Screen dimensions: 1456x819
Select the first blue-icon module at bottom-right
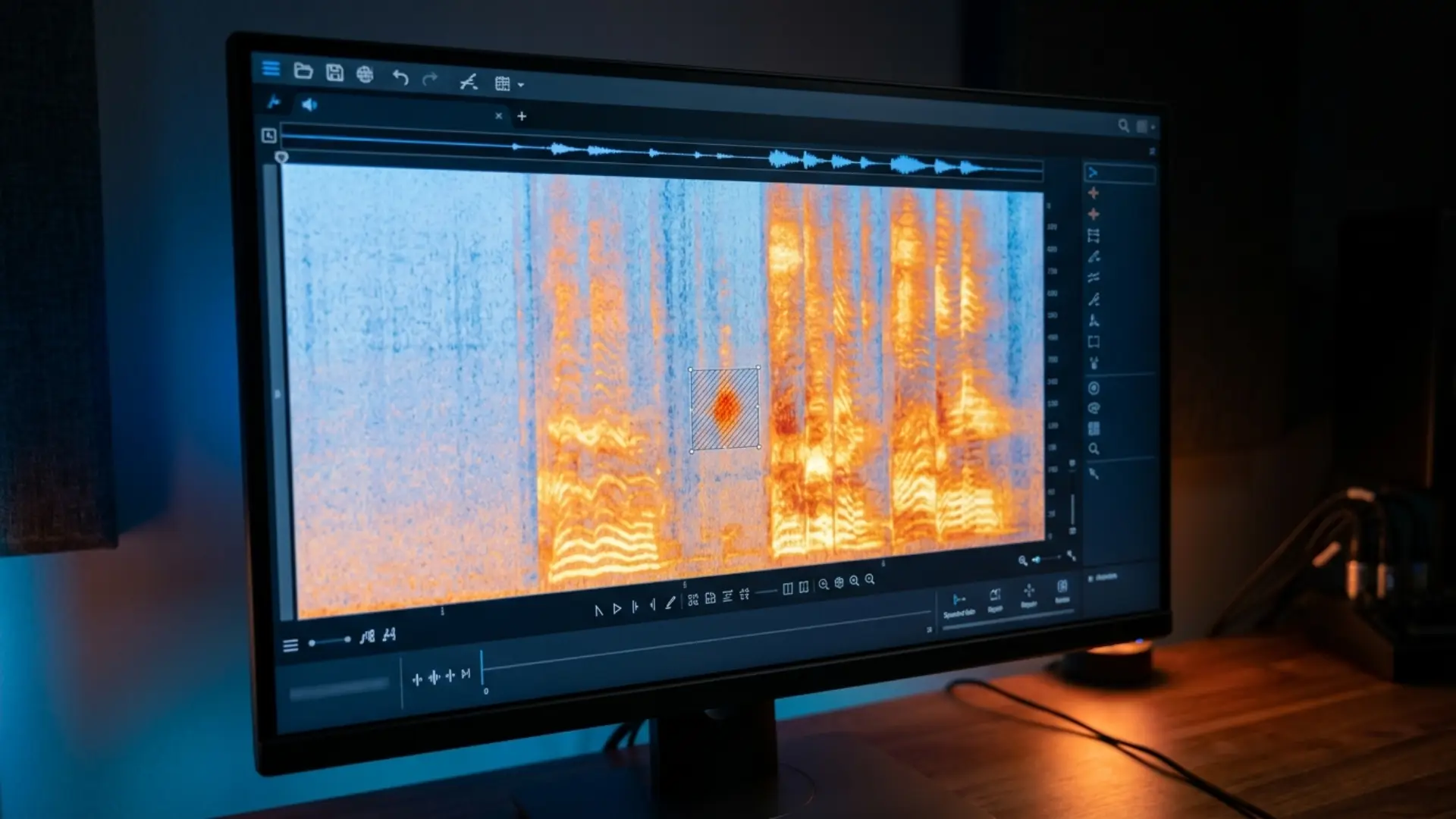pyautogui.click(x=959, y=604)
